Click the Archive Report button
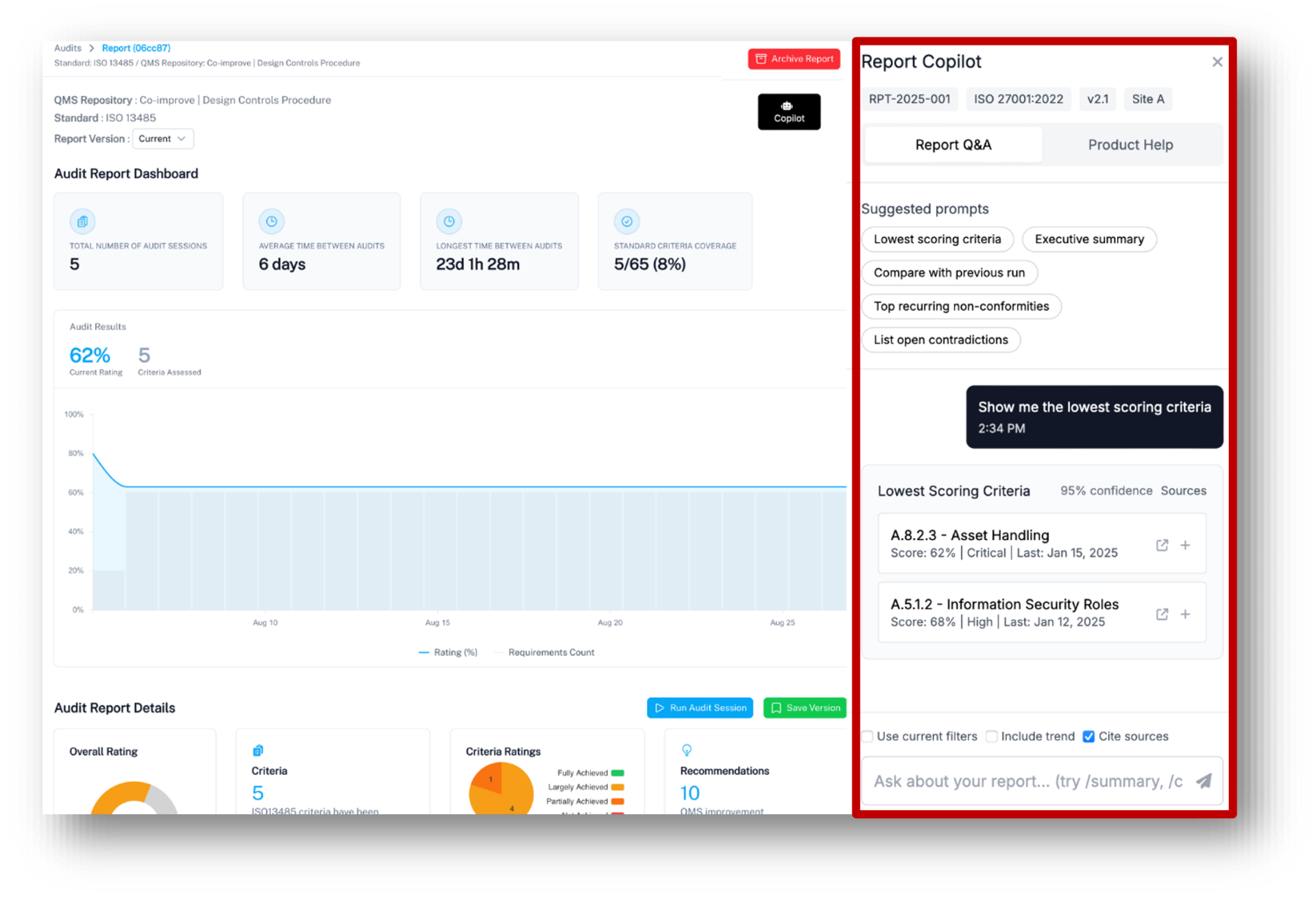Image resolution: width=1316 pixels, height=897 pixels. (x=794, y=59)
